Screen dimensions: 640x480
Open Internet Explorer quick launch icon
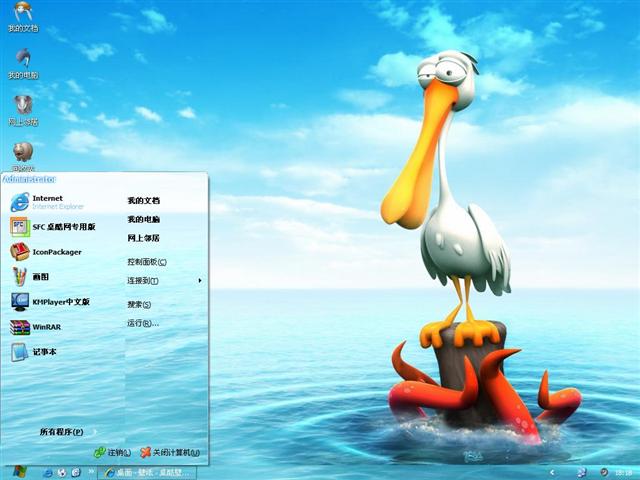[x=47, y=473]
